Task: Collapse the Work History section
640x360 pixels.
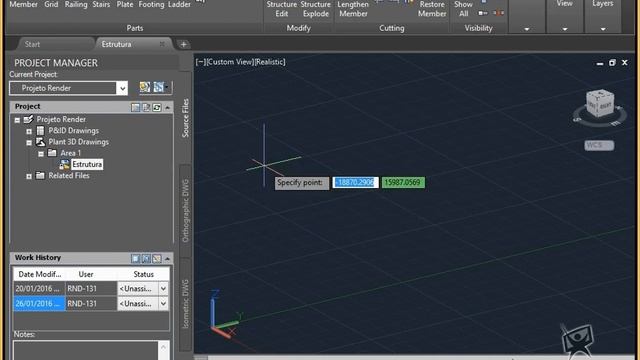Action: pyautogui.click(x=167, y=258)
